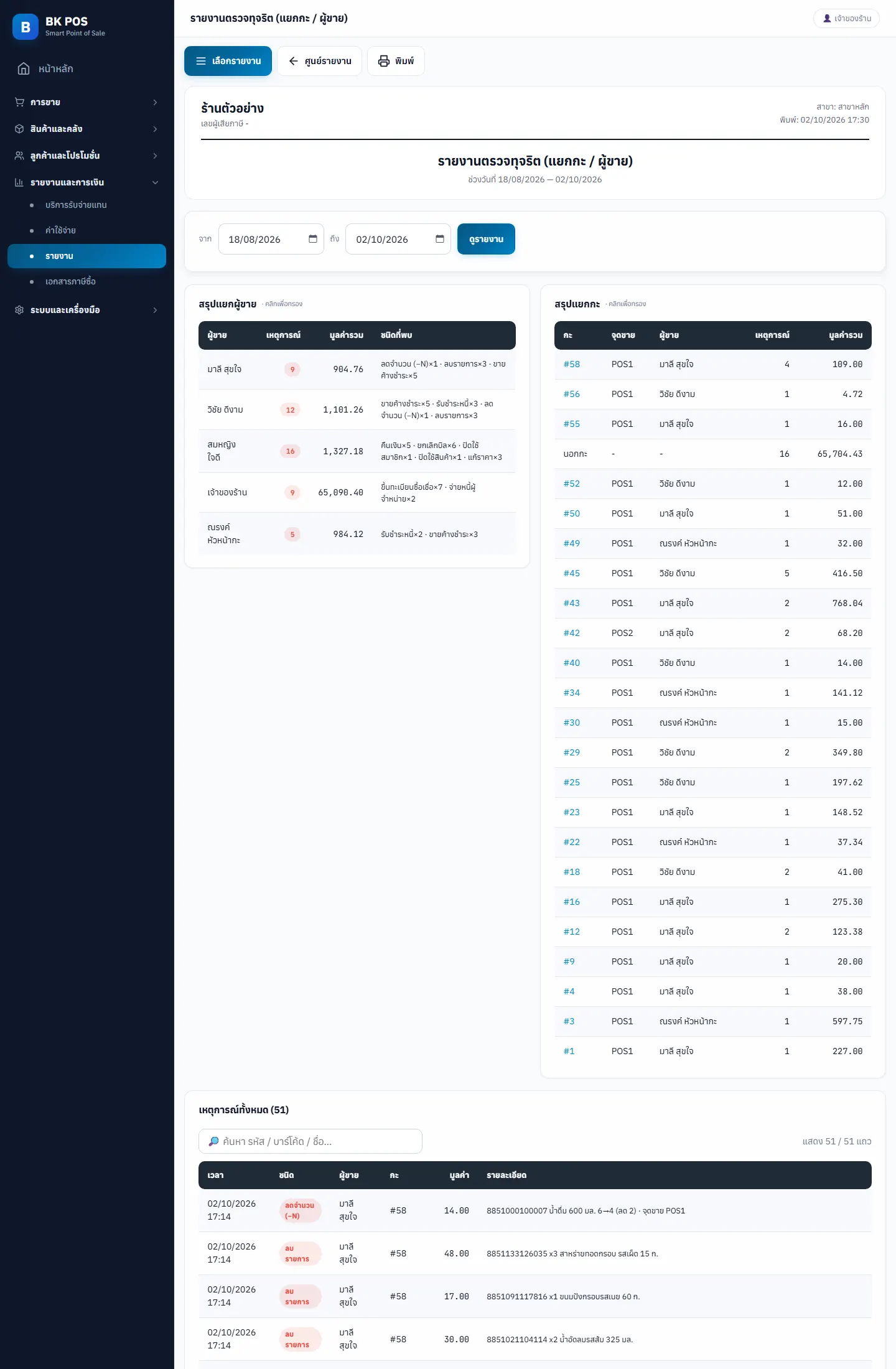Select the รายงาน submenu item
The width and height of the screenshot is (896, 1369).
tap(86, 256)
